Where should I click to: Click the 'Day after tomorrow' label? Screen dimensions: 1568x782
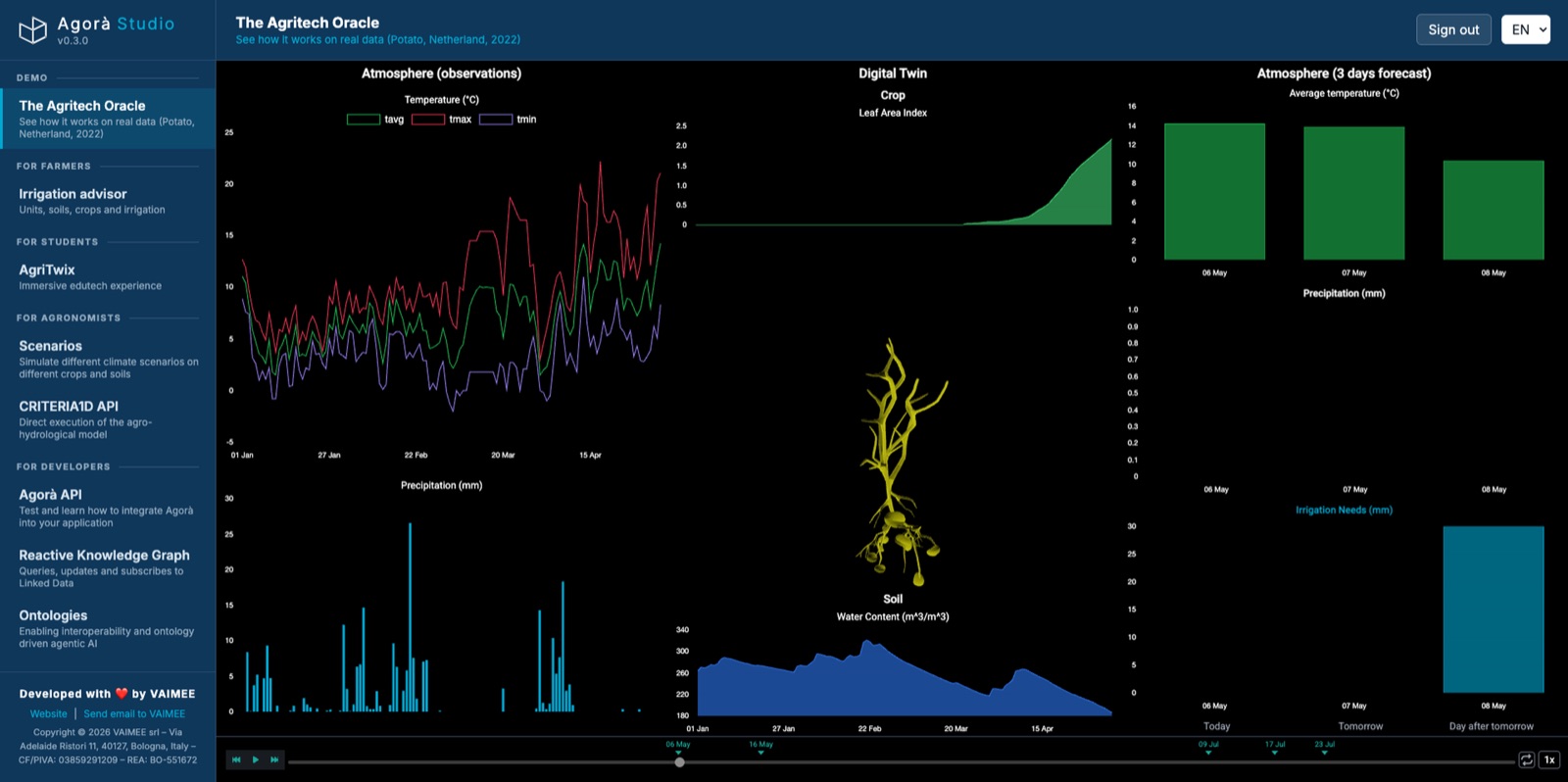pos(1491,726)
